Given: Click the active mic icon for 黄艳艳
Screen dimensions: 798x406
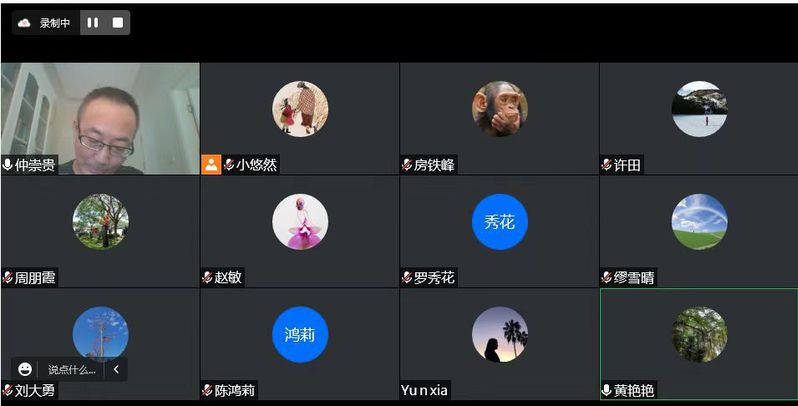Looking at the screenshot, I should pos(606,390).
